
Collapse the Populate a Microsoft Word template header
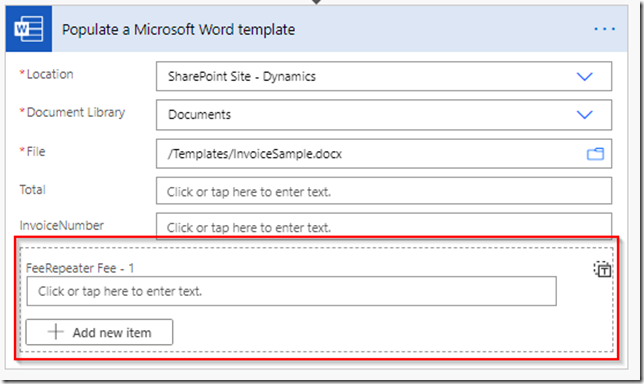pyautogui.click(x=316, y=29)
